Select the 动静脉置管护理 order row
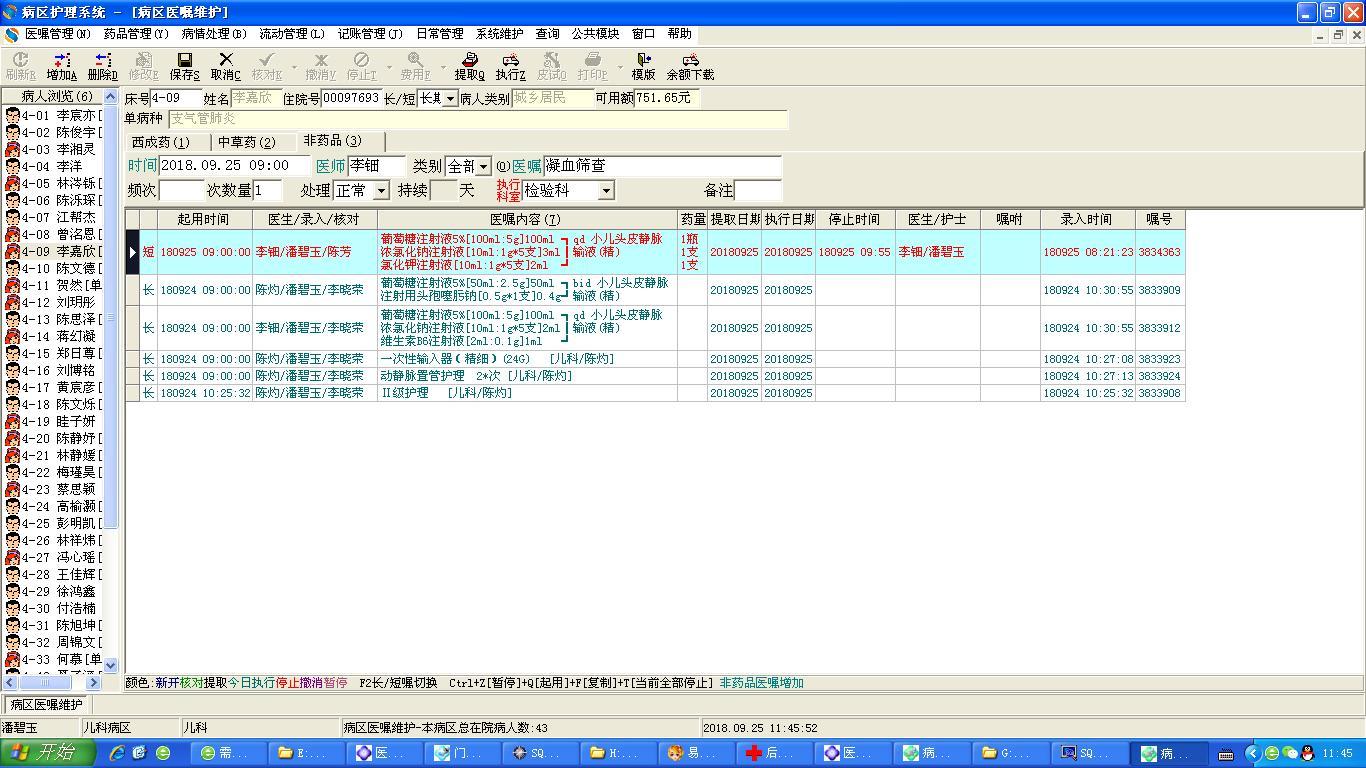 click(655, 376)
